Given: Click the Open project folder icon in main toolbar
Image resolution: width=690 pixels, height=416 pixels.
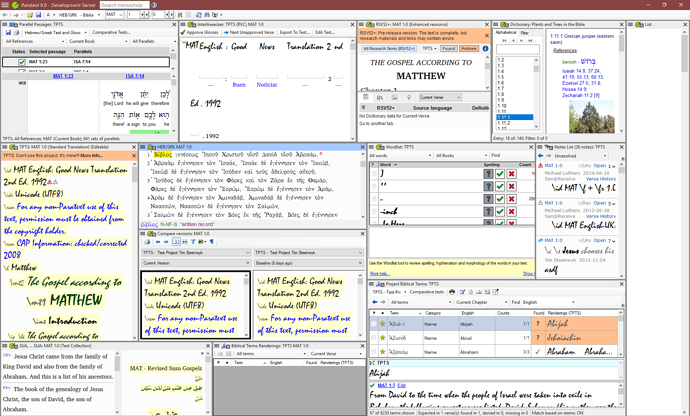Looking at the screenshot, I should pyautogui.click(x=30, y=15).
